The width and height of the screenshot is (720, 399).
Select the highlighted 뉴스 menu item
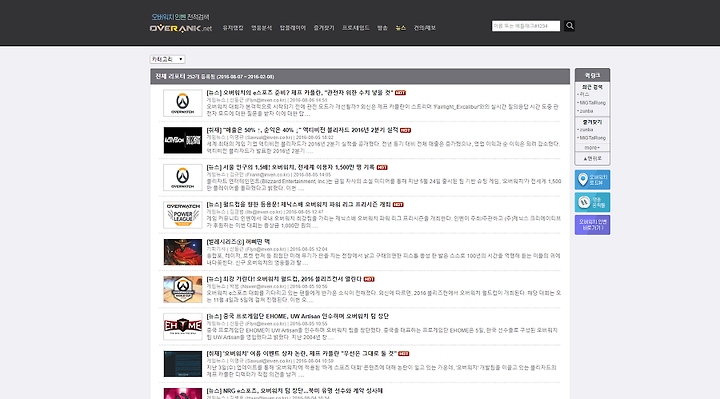tap(401, 28)
